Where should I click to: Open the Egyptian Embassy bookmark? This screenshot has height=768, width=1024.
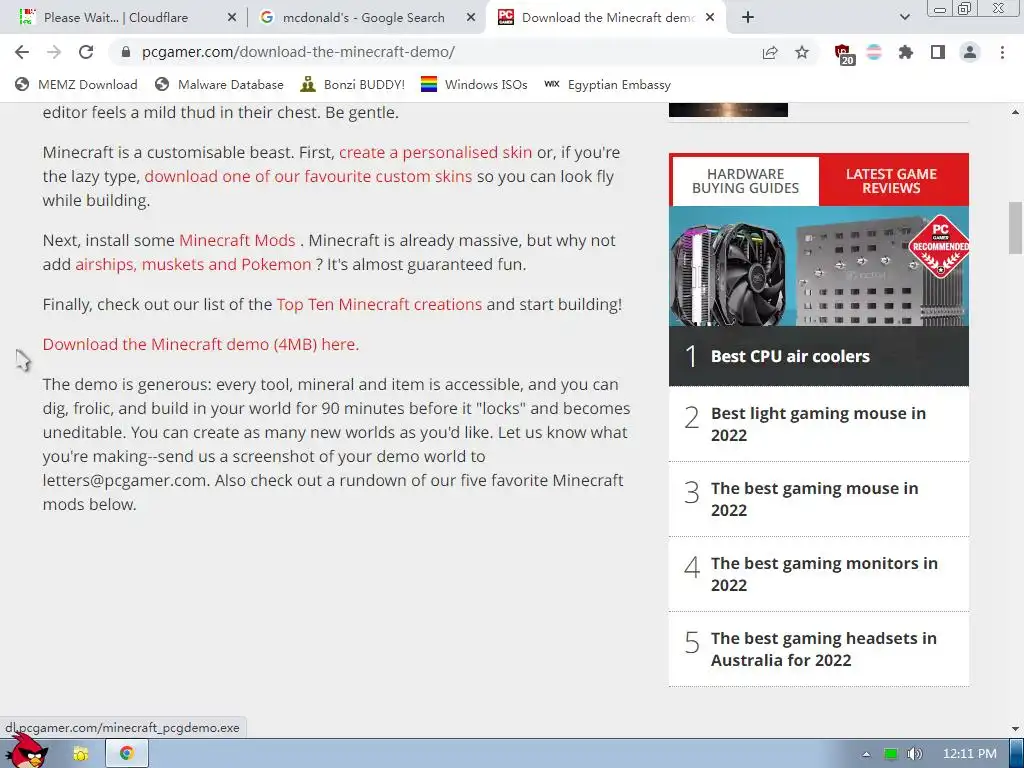(x=607, y=84)
